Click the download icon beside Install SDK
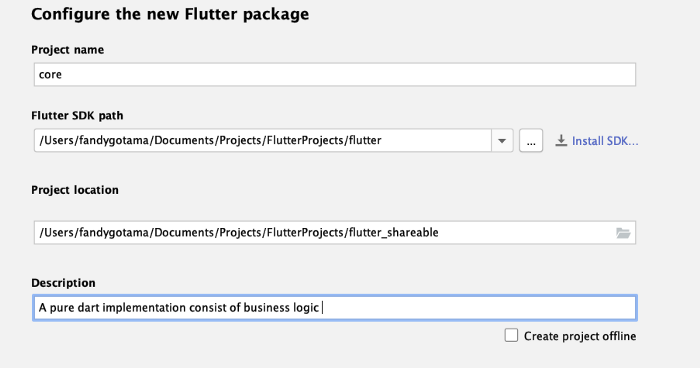Viewport: 700px width, 368px height. point(561,141)
